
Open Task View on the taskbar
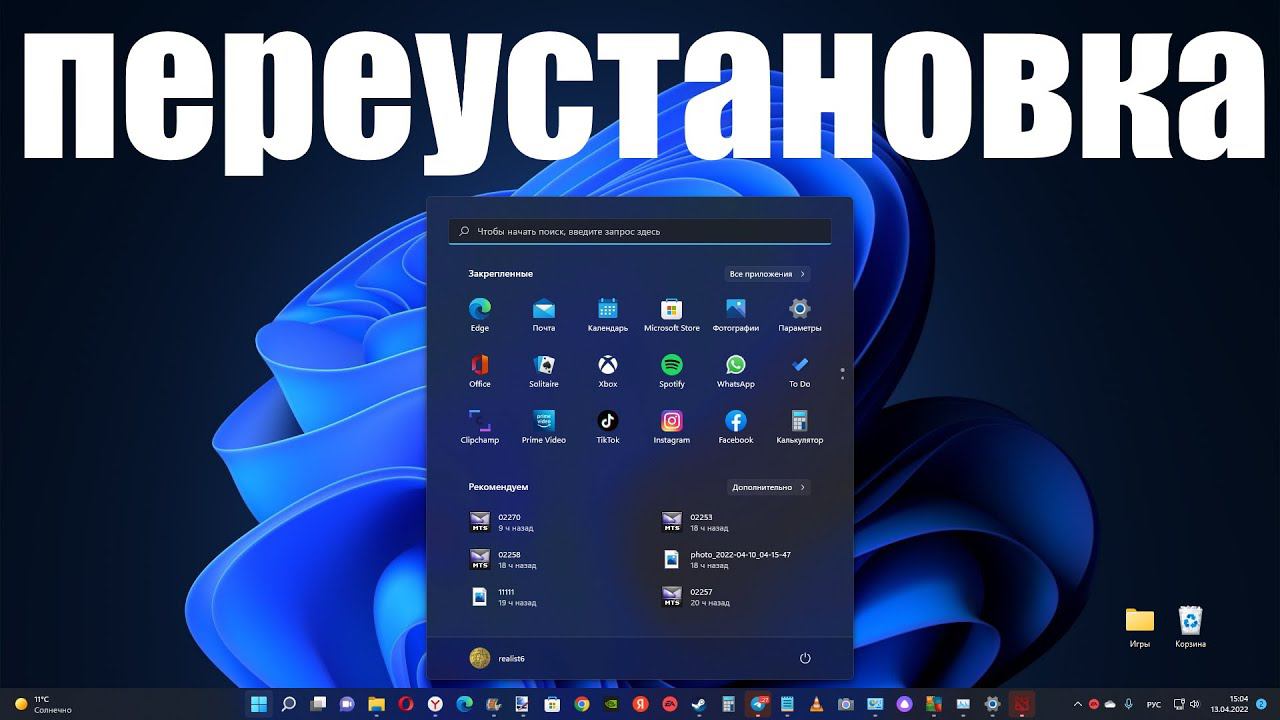[x=318, y=704]
